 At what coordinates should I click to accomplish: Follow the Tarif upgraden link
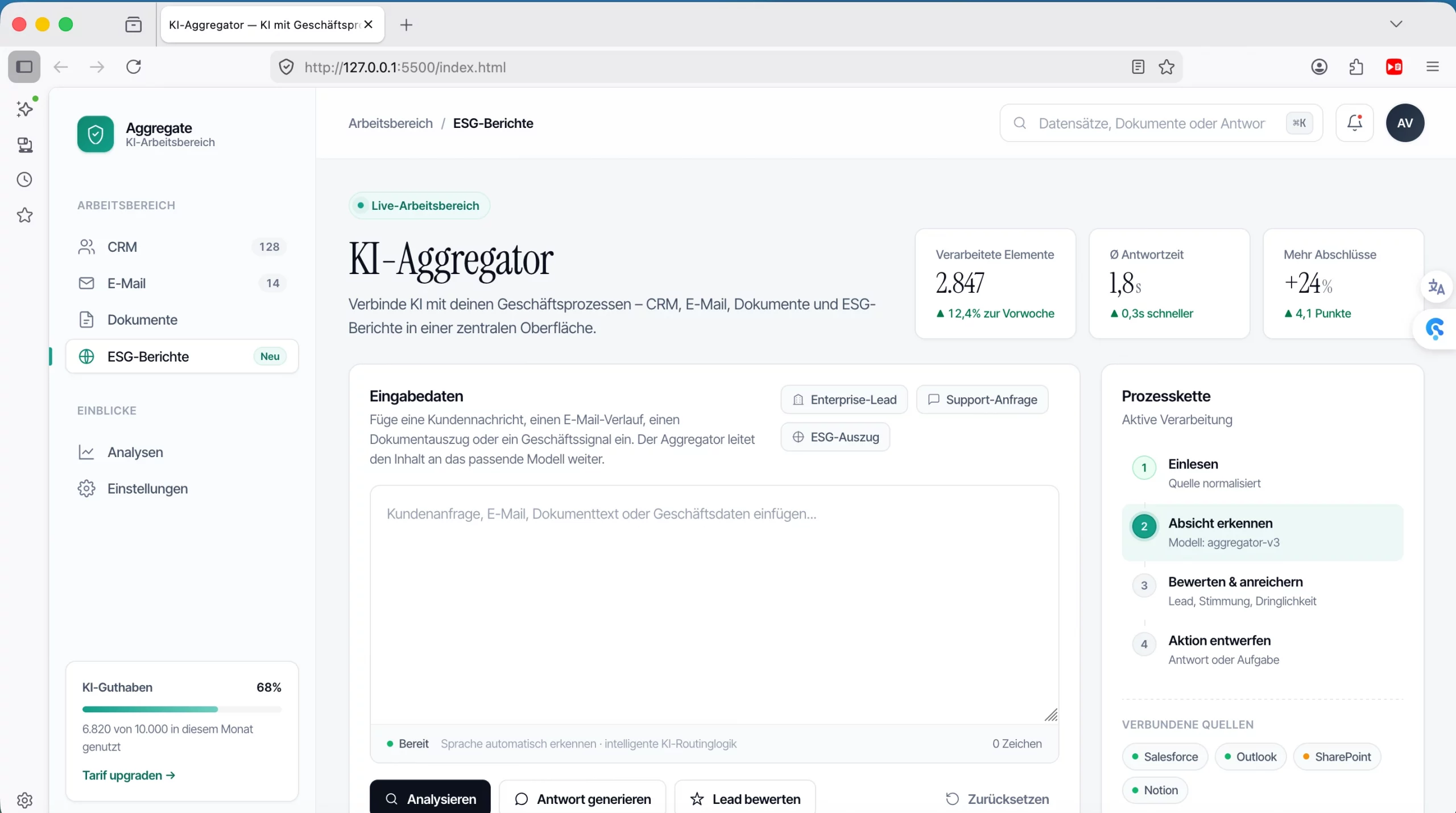129,775
